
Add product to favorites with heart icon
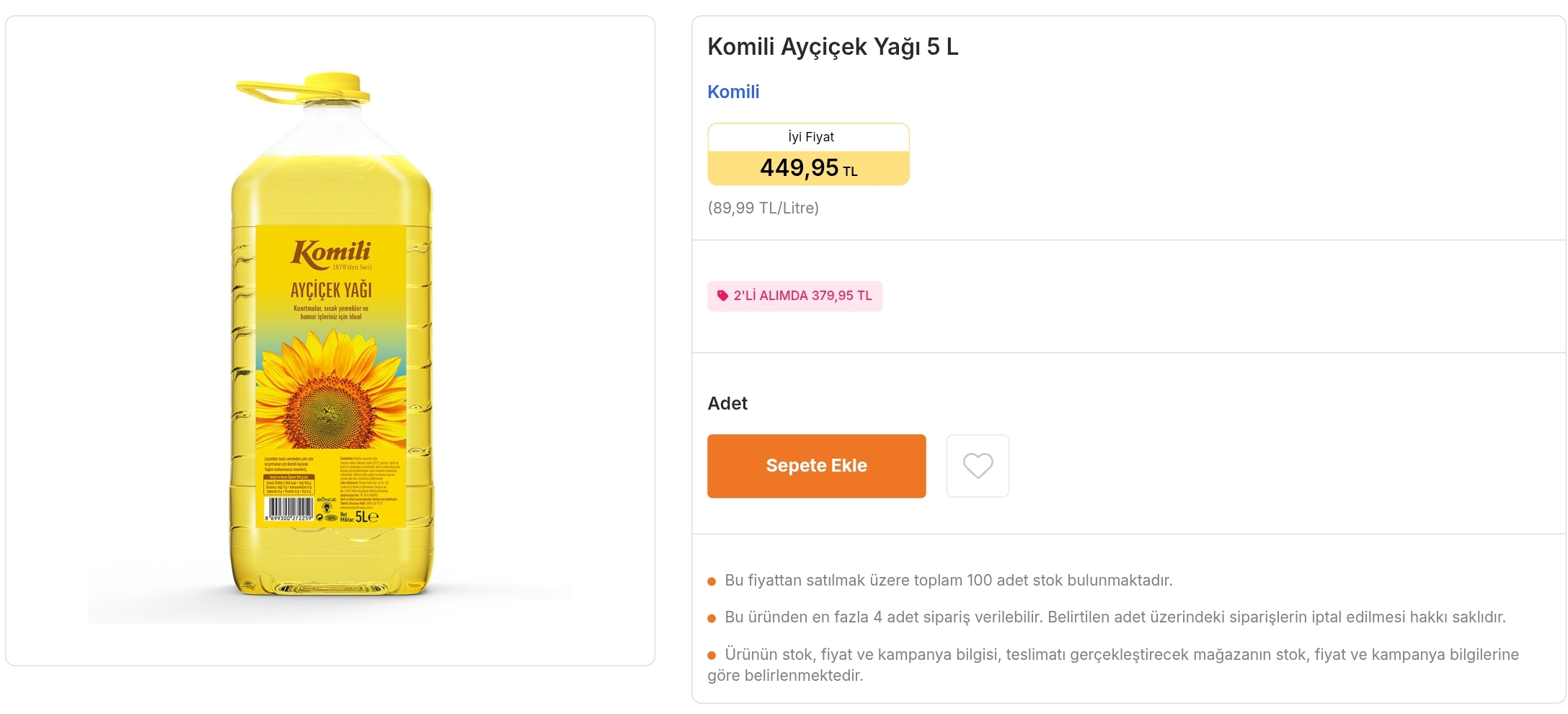tap(978, 466)
